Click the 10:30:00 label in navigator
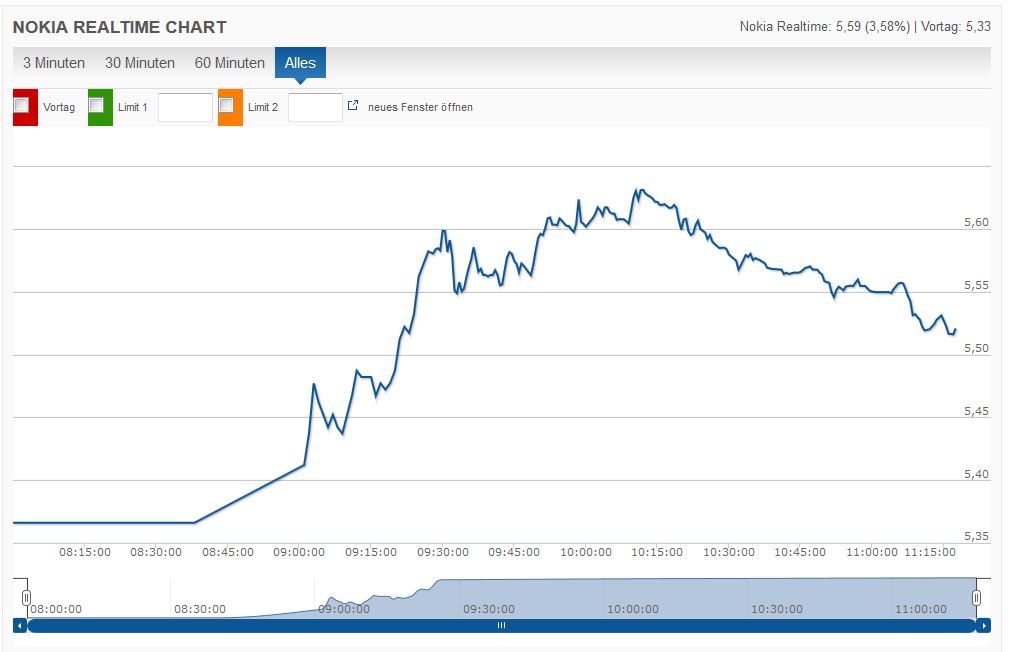This screenshot has width=1009, height=652. (777, 609)
